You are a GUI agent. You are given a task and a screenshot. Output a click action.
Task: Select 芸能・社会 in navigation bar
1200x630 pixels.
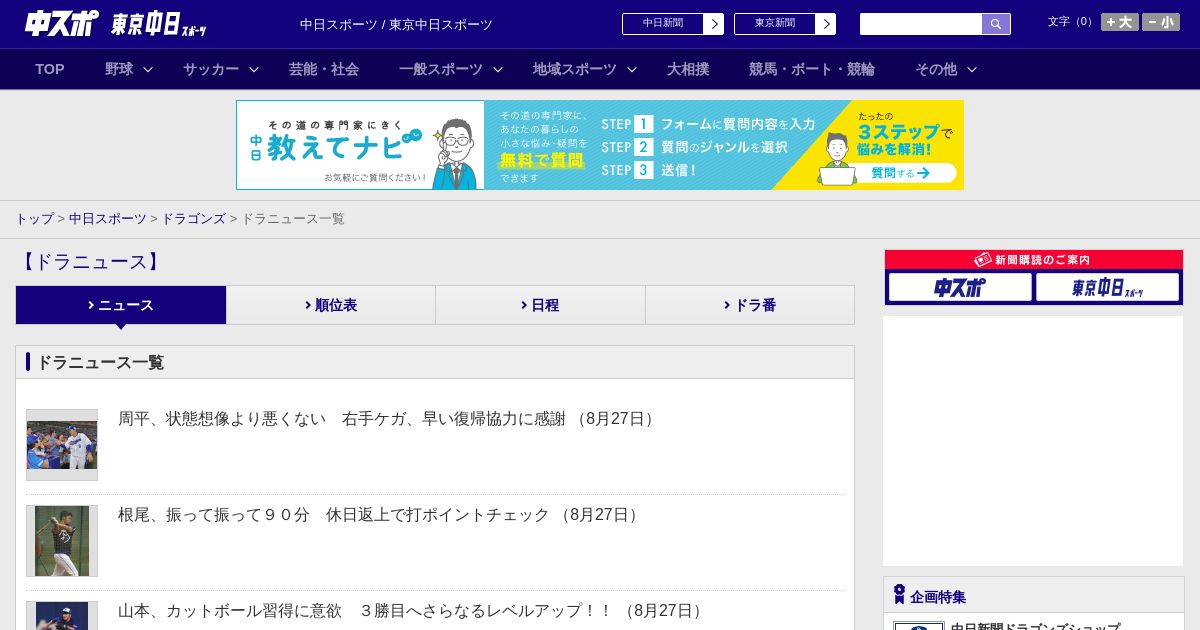click(x=324, y=69)
